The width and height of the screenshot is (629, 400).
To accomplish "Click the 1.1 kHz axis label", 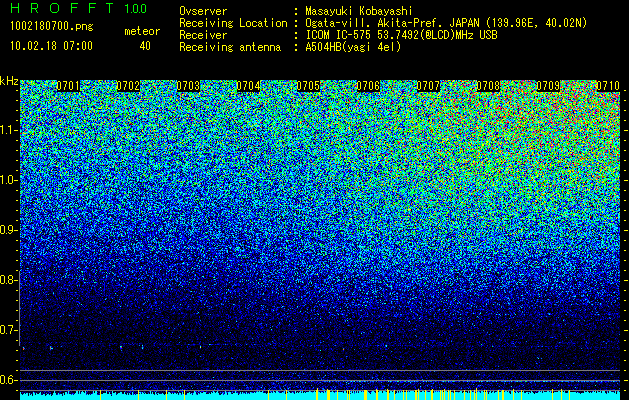I will (7, 130).
